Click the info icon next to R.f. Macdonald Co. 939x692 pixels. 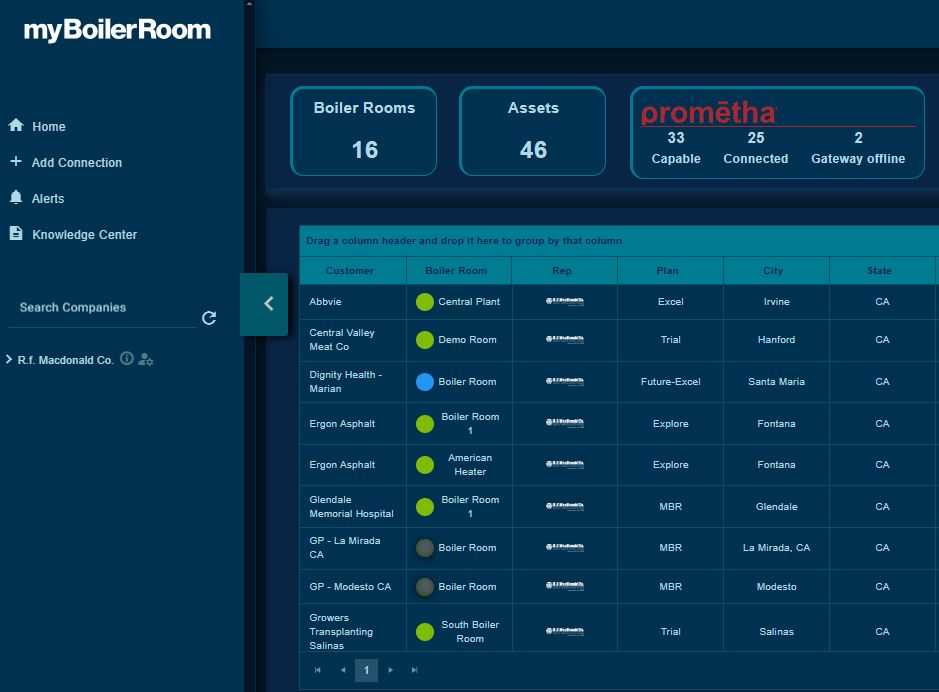pyautogui.click(x=127, y=359)
